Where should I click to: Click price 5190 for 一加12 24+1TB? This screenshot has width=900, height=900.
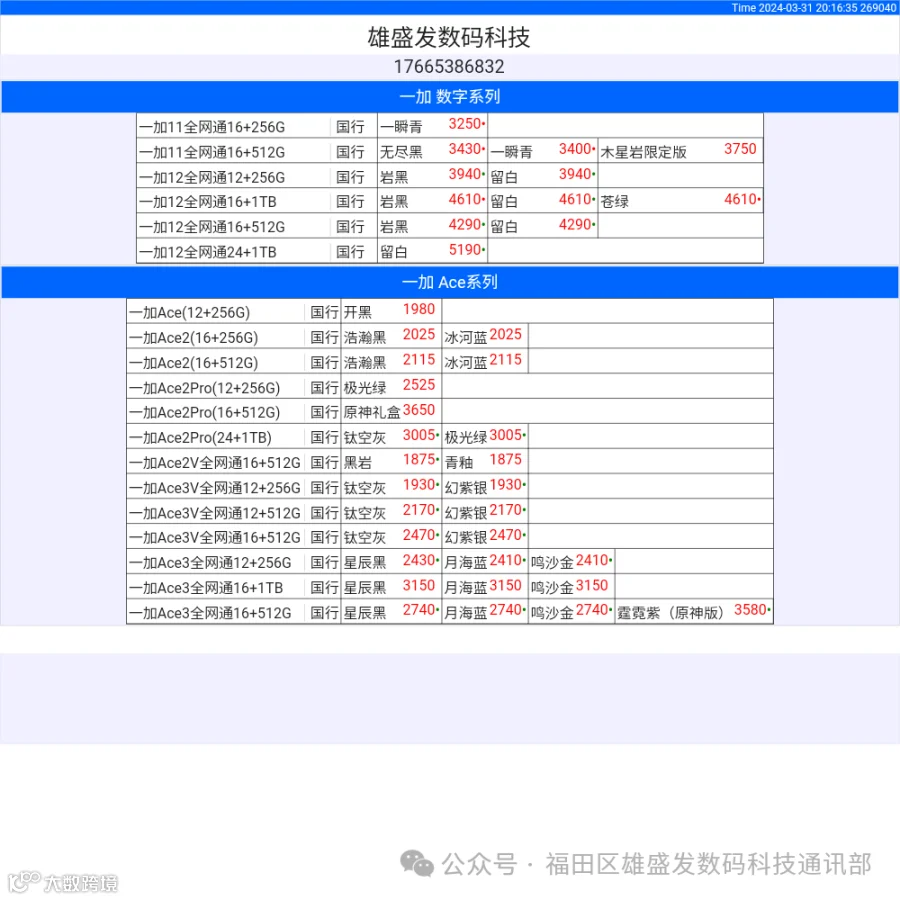(x=465, y=250)
